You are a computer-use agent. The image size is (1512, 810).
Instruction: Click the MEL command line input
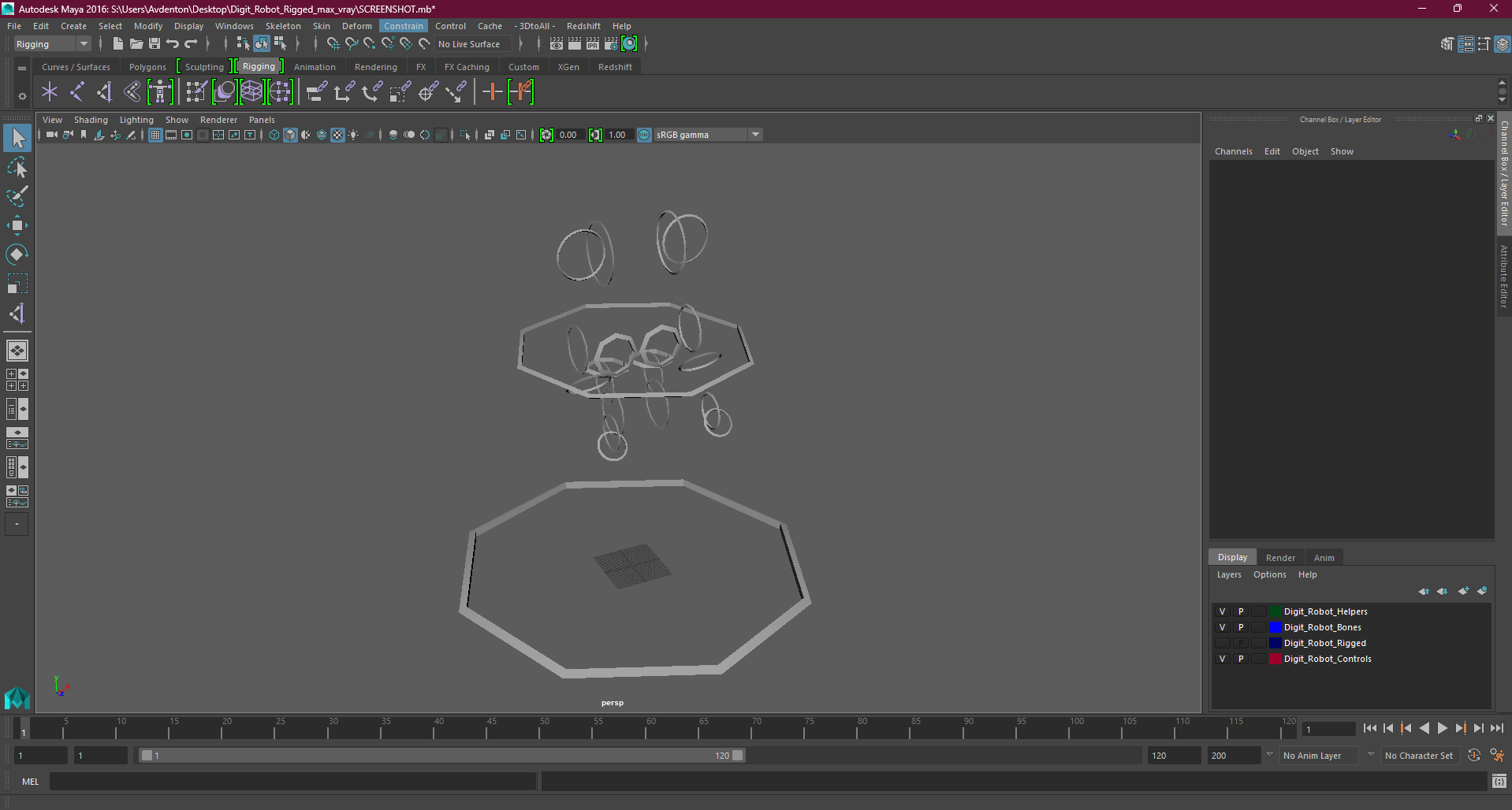click(292, 782)
